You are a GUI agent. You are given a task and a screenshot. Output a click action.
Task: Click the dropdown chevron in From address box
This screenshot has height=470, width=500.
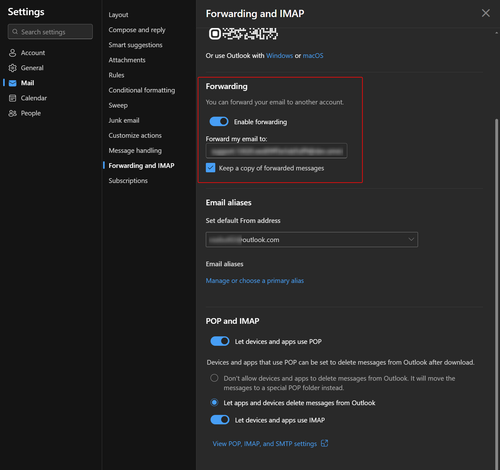(x=411, y=239)
